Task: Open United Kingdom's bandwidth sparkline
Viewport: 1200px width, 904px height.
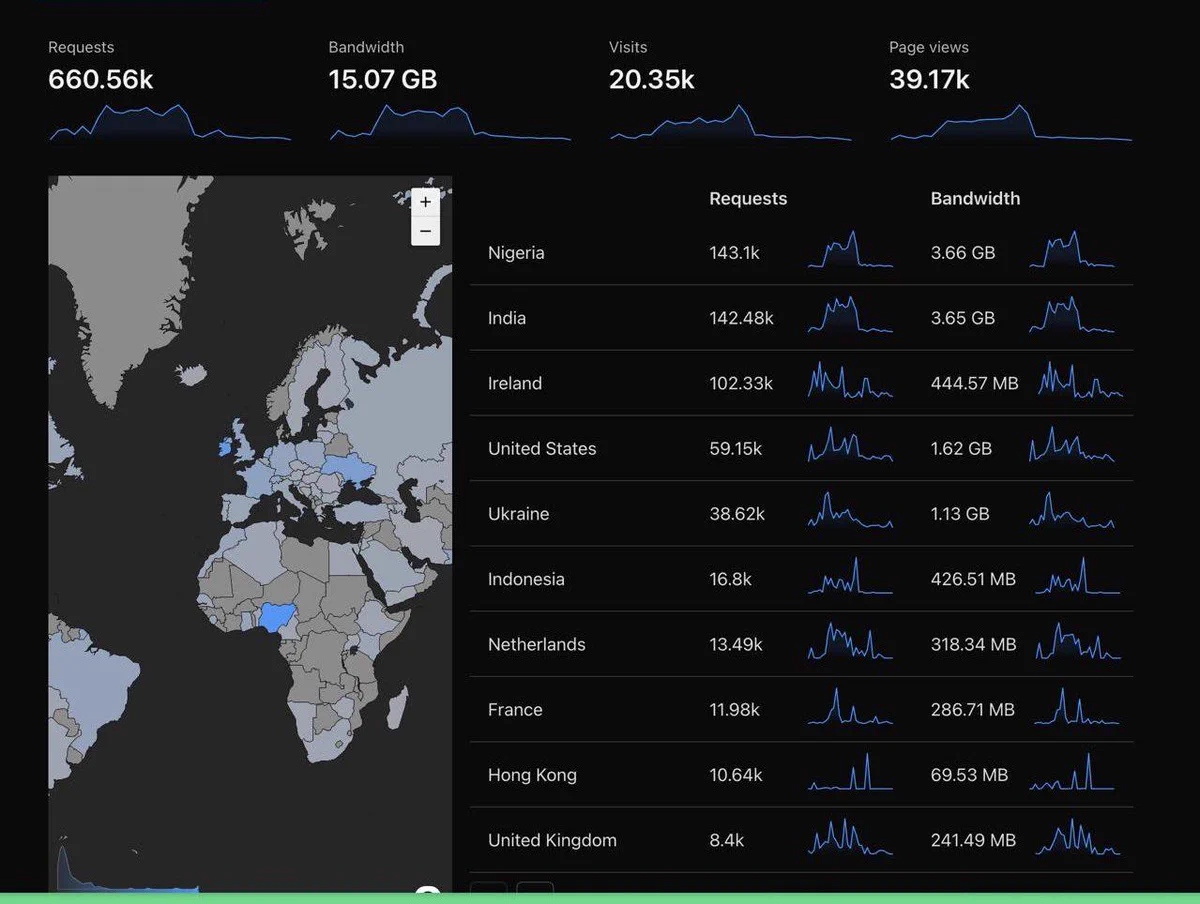Action: click(x=1078, y=837)
